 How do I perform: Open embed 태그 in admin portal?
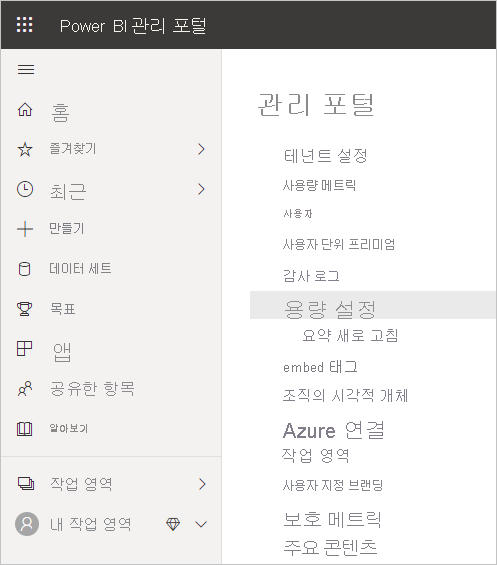pos(320,367)
